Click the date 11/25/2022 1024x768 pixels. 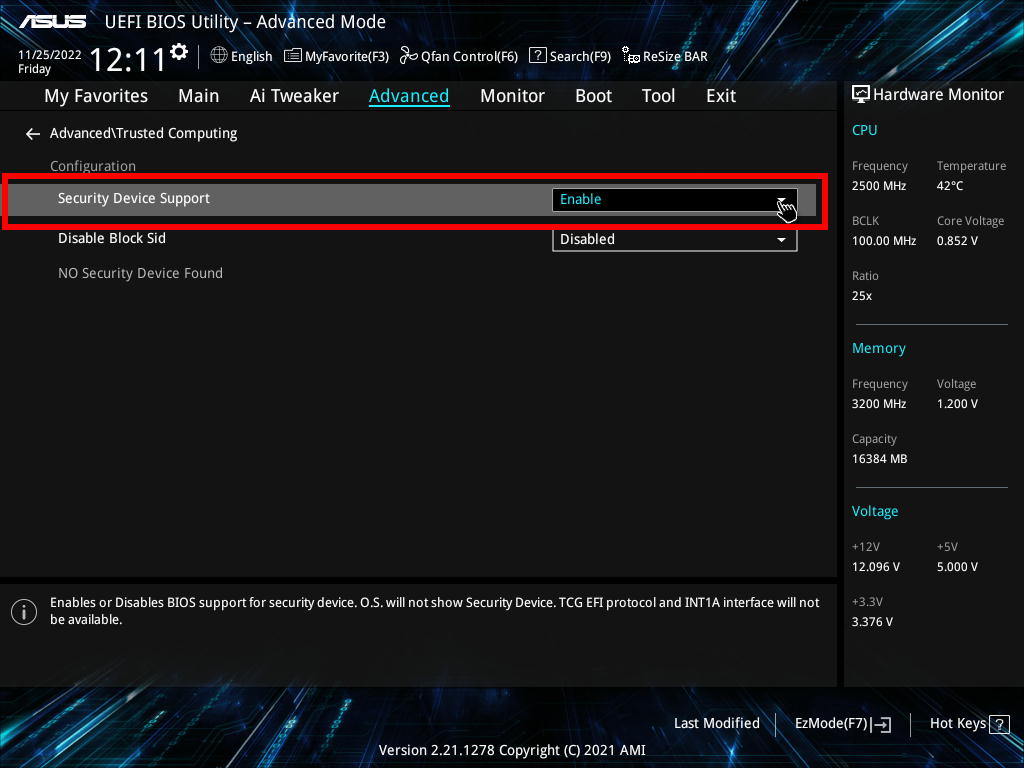[x=50, y=55]
